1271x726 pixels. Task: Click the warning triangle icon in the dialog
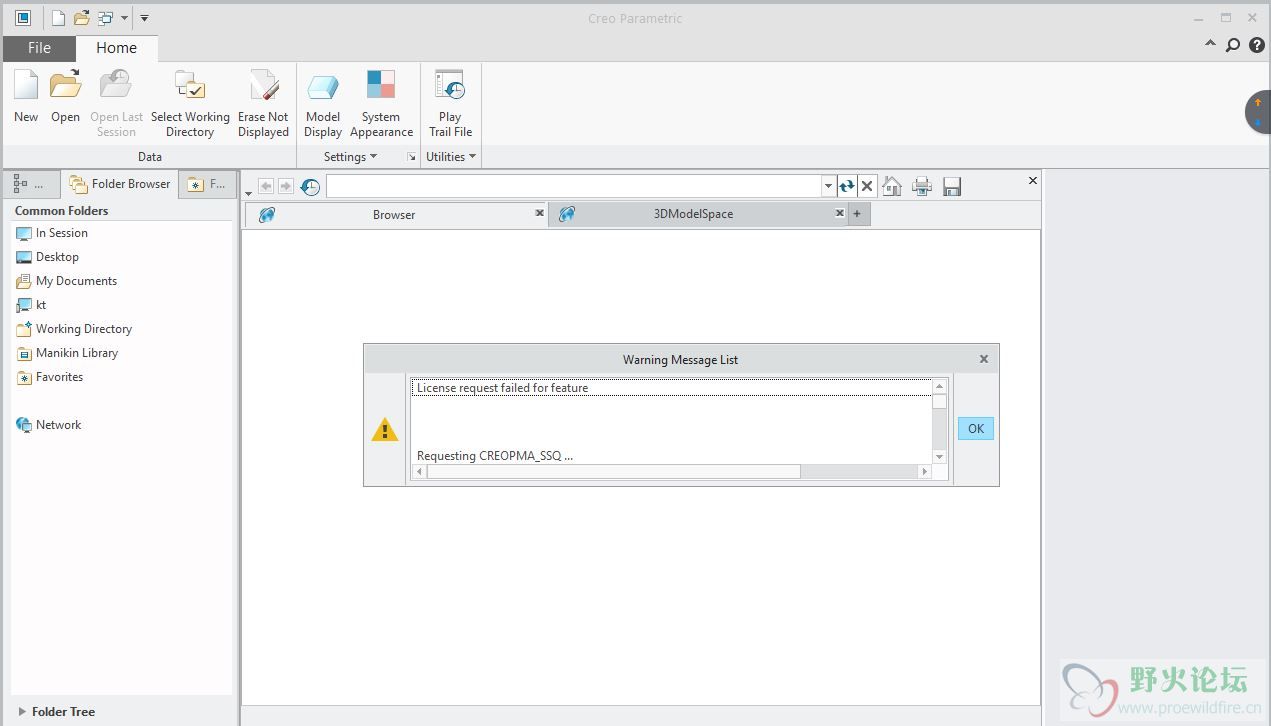(x=385, y=430)
